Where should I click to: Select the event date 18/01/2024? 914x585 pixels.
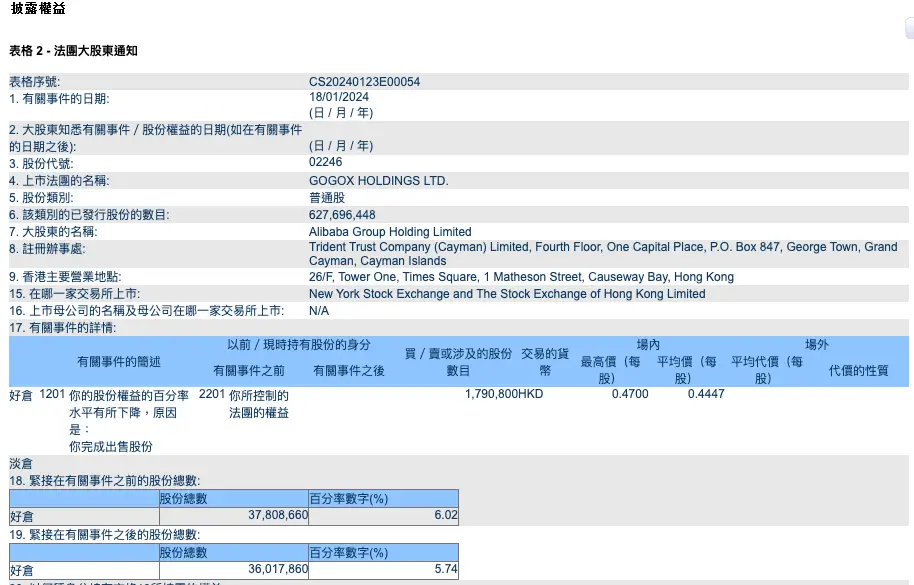tap(339, 97)
